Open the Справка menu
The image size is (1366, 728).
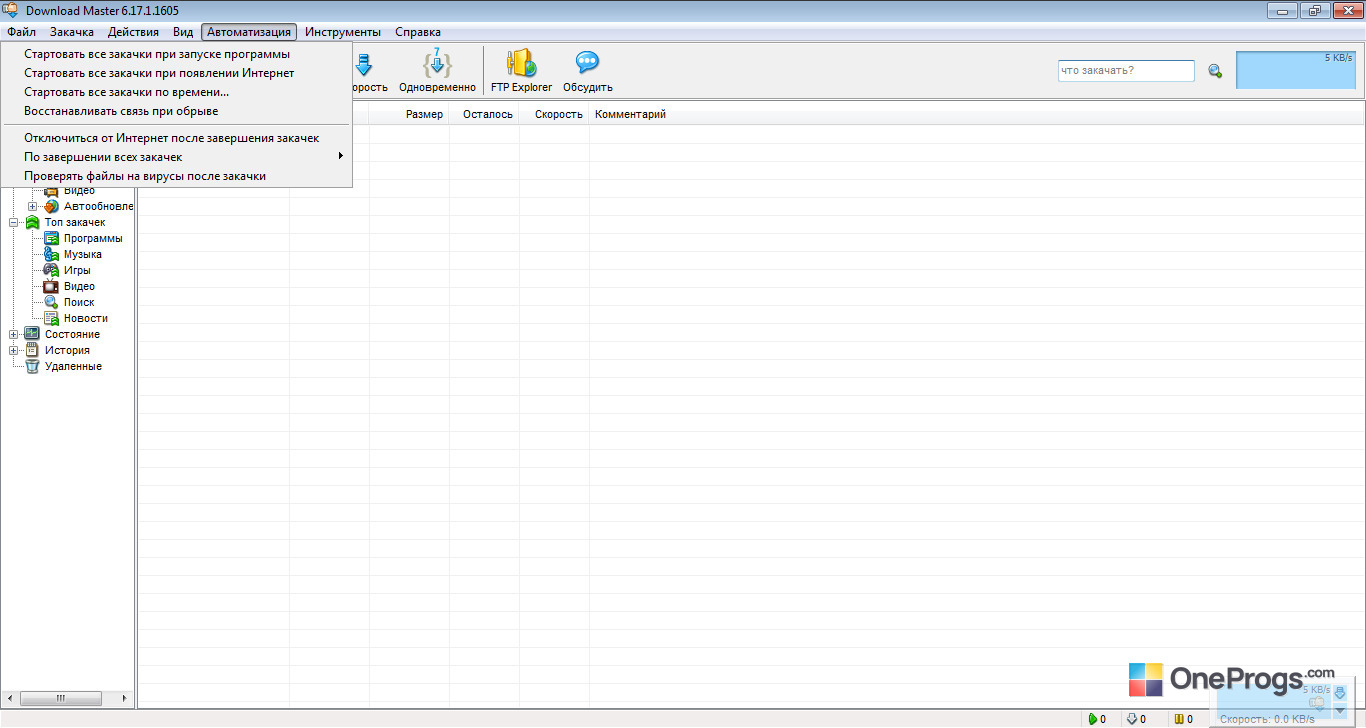point(418,32)
